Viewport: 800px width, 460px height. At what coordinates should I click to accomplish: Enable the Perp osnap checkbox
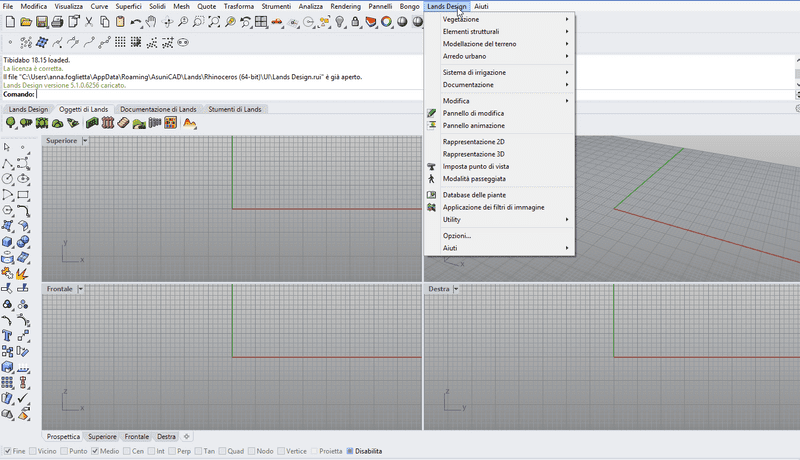tap(172, 451)
